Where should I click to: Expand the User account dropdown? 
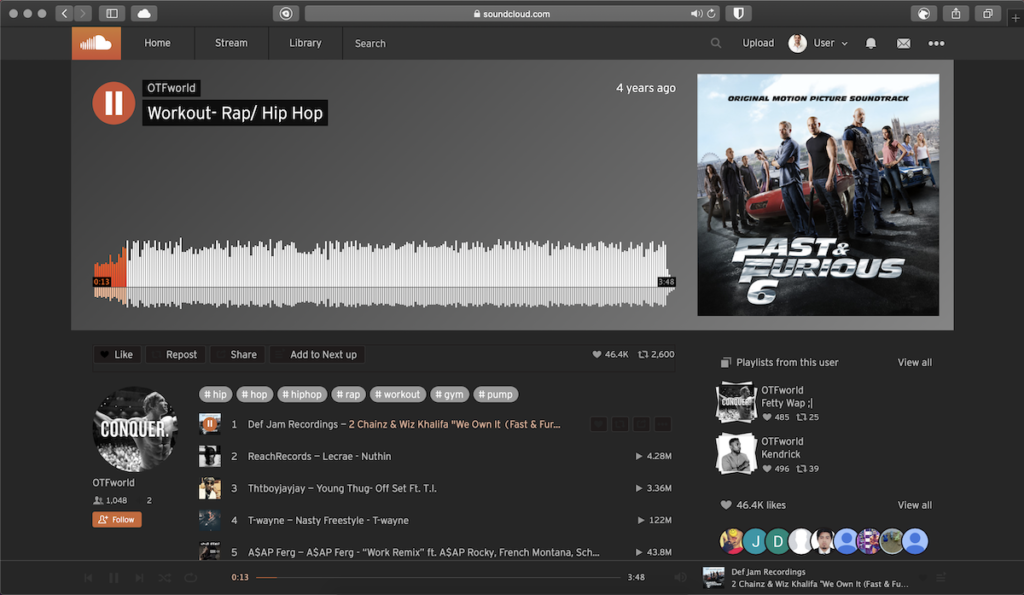[x=845, y=43]
